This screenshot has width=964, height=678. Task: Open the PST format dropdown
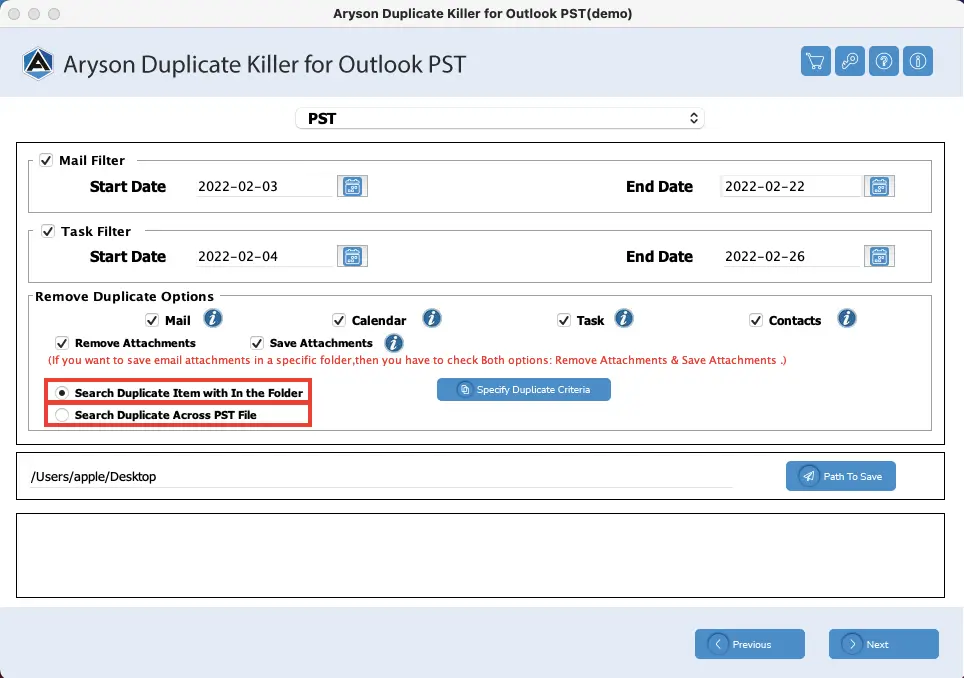[x=500, y=119]
